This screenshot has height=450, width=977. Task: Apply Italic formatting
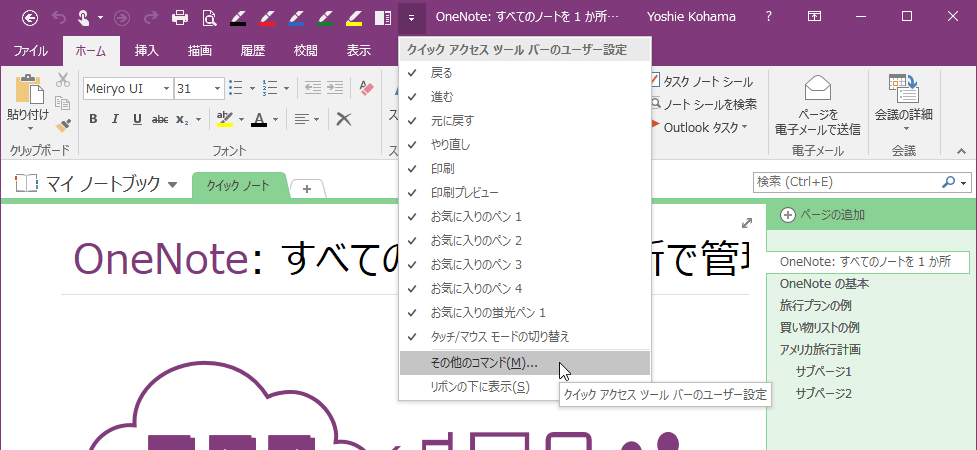[115, 119]
